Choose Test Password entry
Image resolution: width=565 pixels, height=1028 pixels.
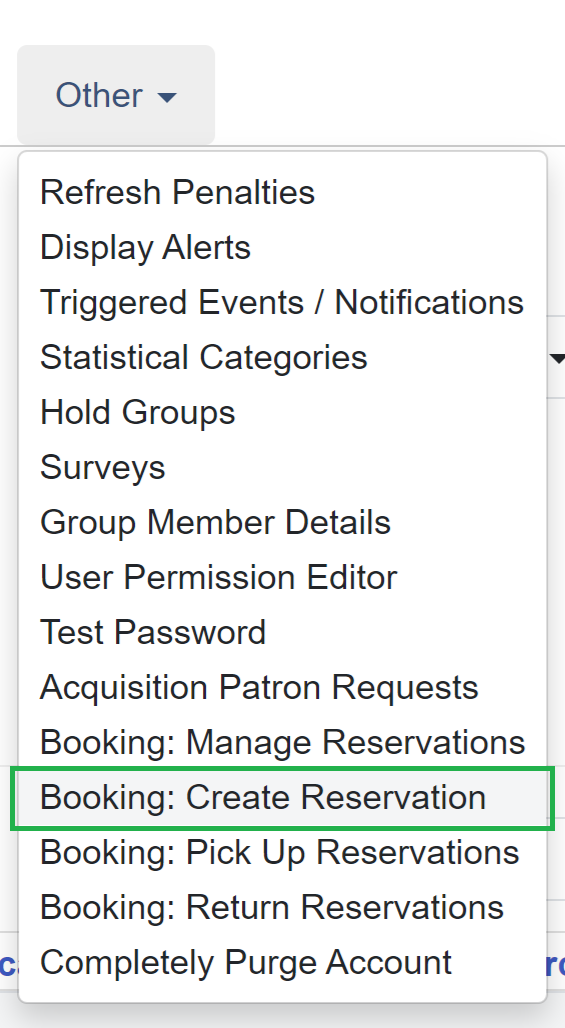point(282,633)
